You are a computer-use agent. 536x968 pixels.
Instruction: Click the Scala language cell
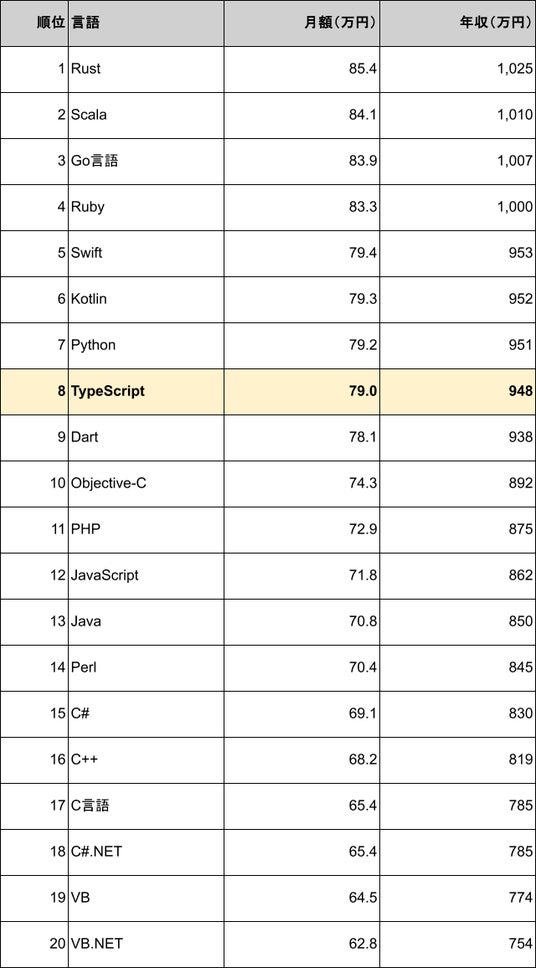[x=146, y=115]
